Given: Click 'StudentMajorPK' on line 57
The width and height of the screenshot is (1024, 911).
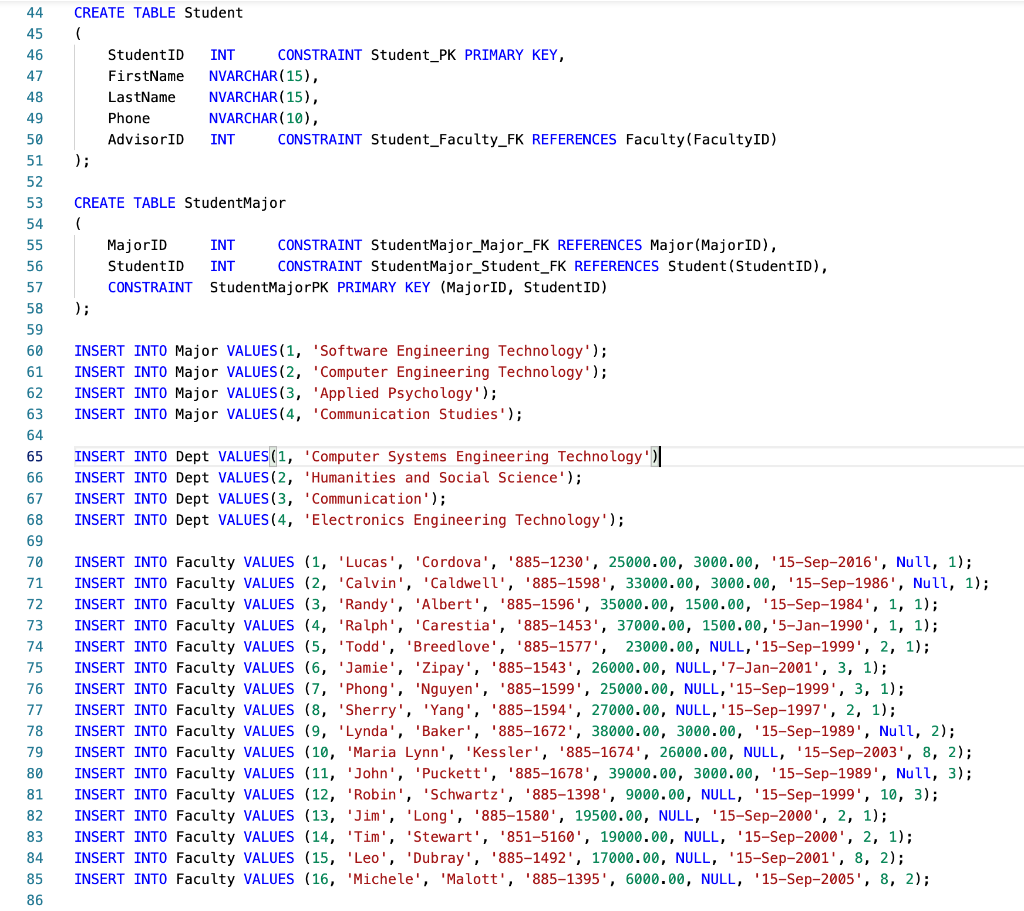Looking at the screenshot, I should pyautogui.click(x=269, y=288).
